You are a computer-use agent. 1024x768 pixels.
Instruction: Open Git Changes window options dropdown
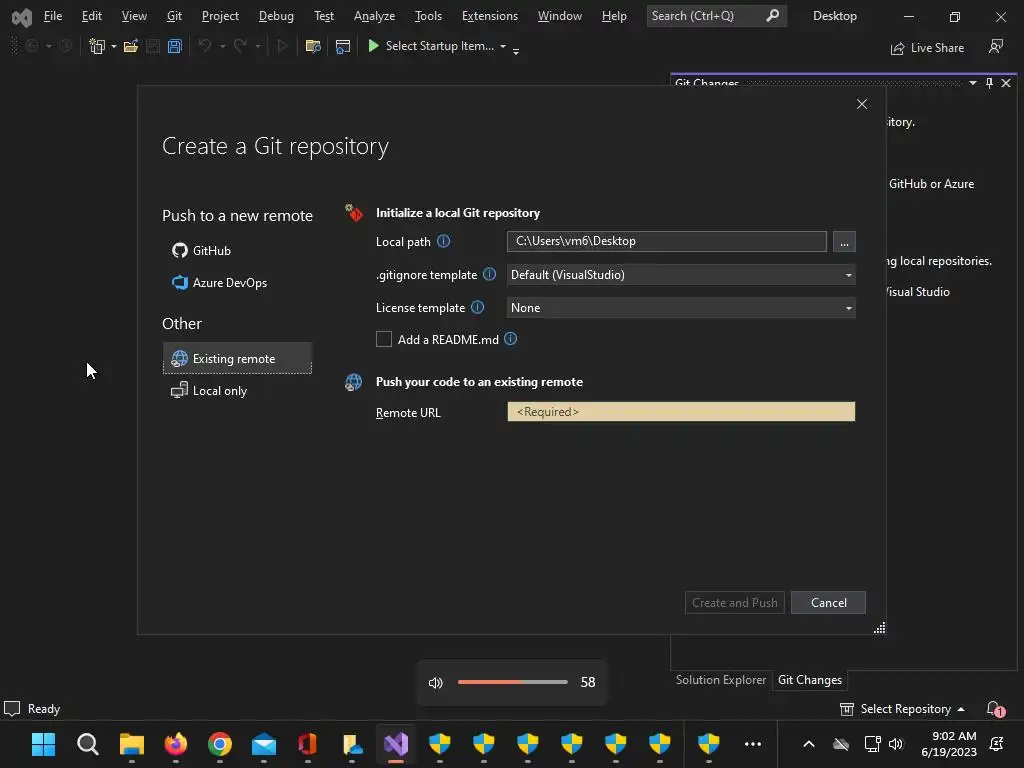click(973, 83)
